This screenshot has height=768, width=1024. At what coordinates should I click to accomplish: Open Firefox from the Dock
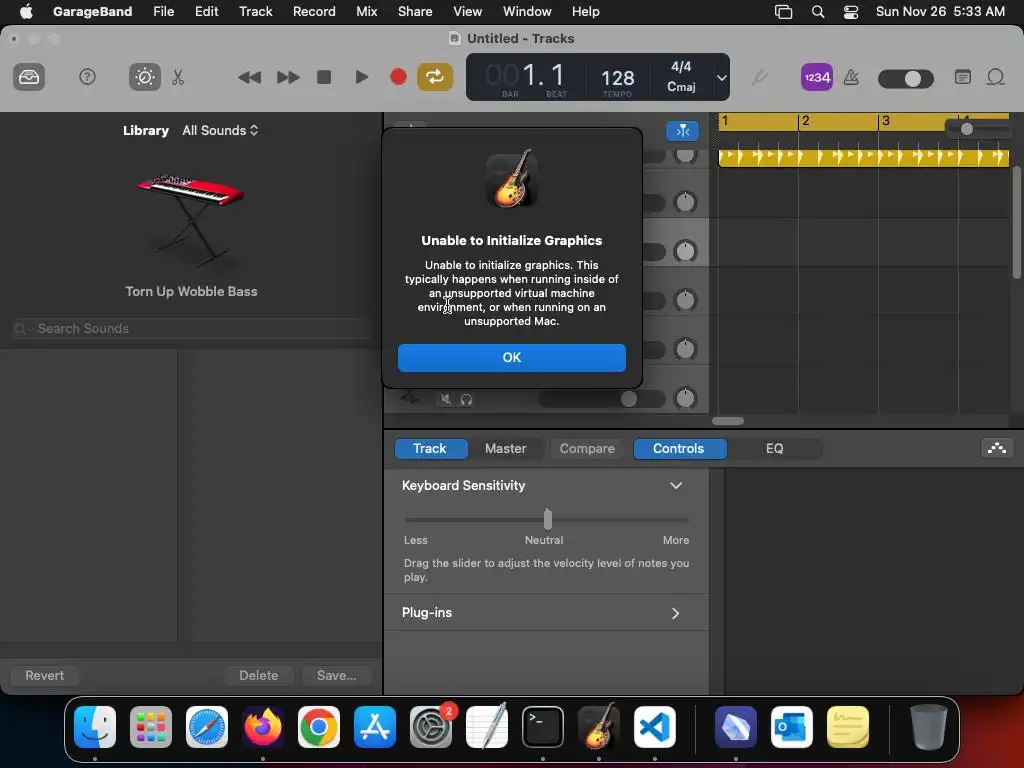click(x=263, y=727)
